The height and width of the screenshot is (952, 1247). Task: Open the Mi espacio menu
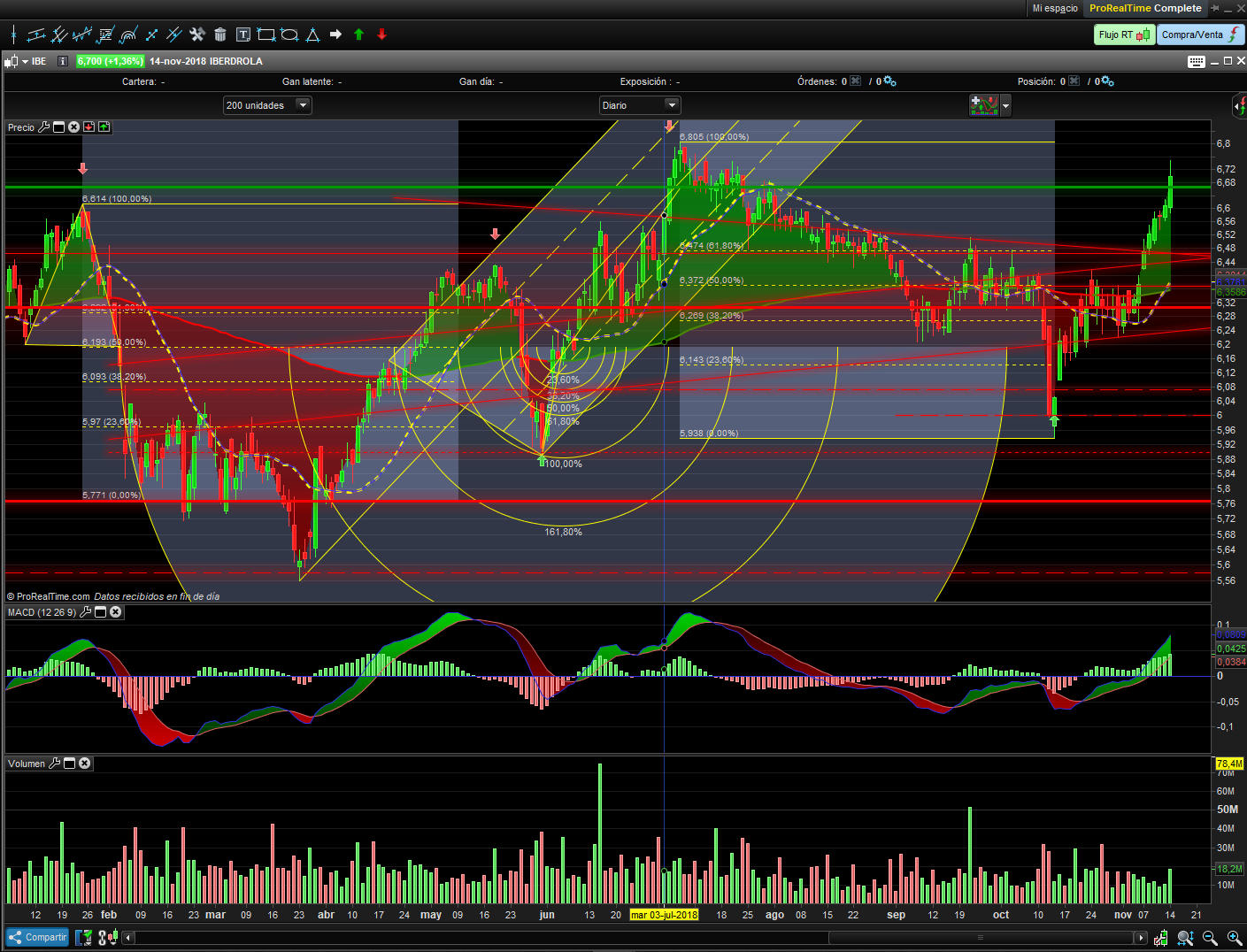coord(1054,8)
